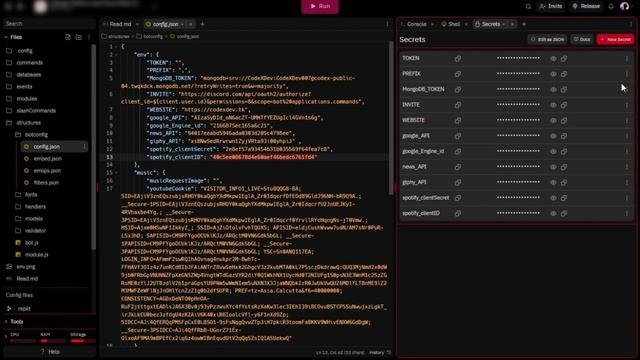640x360 pixels.
Task: Open TOKEN secret options menu
Action: [627, 58]
